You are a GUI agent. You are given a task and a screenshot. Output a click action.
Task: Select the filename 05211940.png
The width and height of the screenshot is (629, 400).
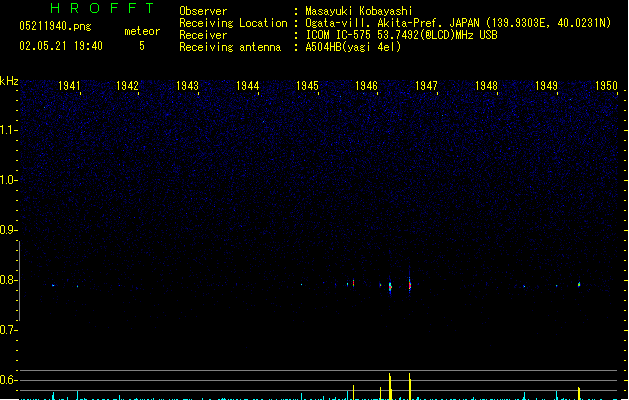[x=55, y=26]
